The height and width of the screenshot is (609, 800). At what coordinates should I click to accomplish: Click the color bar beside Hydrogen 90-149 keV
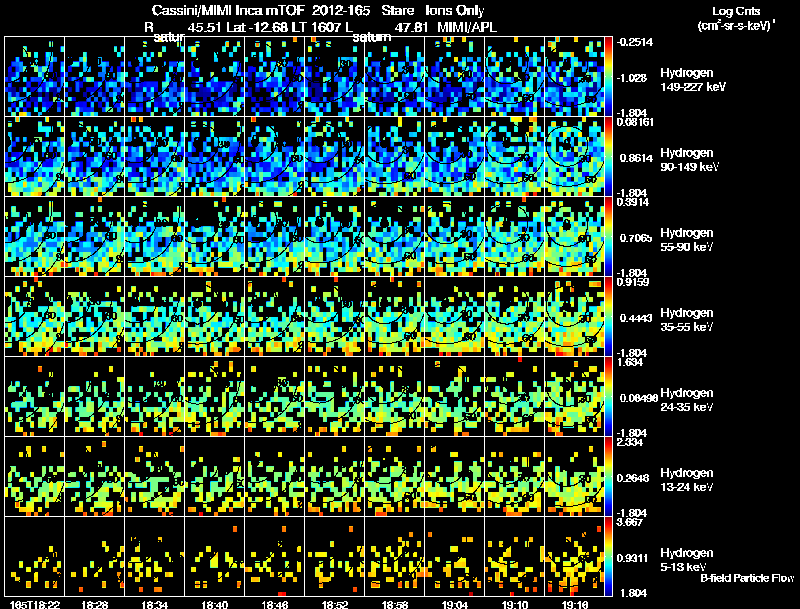click(x=608, y=157)
